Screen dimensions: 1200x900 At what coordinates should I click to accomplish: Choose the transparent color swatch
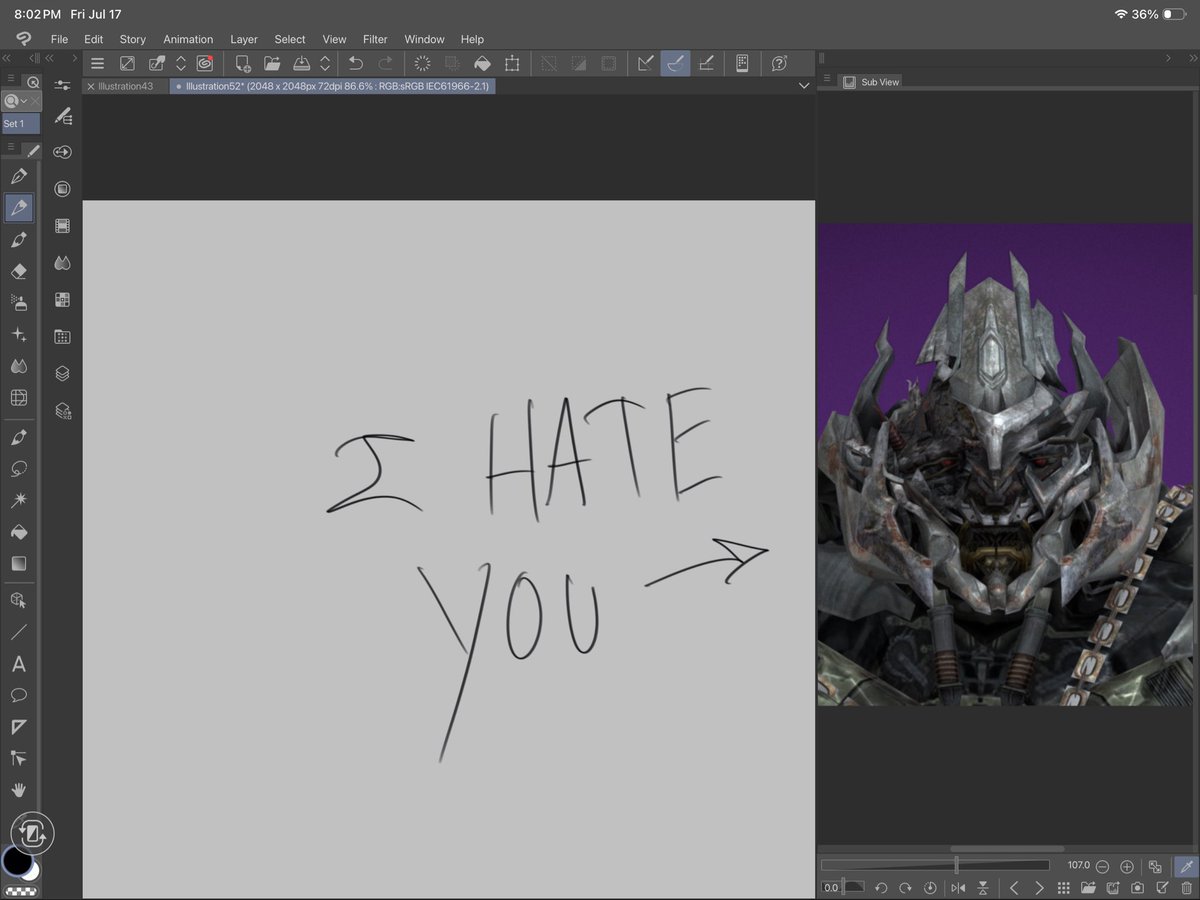click(x=21, y=891)
